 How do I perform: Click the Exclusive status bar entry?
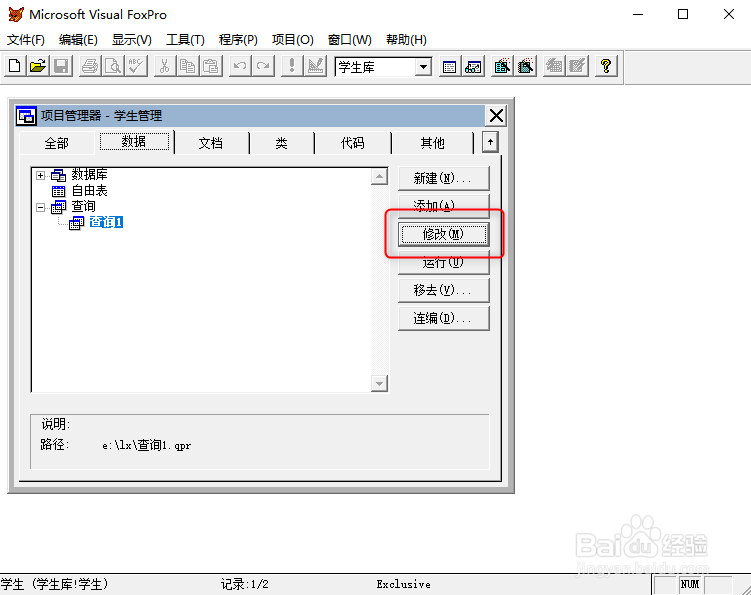click(x=403, y=584)
